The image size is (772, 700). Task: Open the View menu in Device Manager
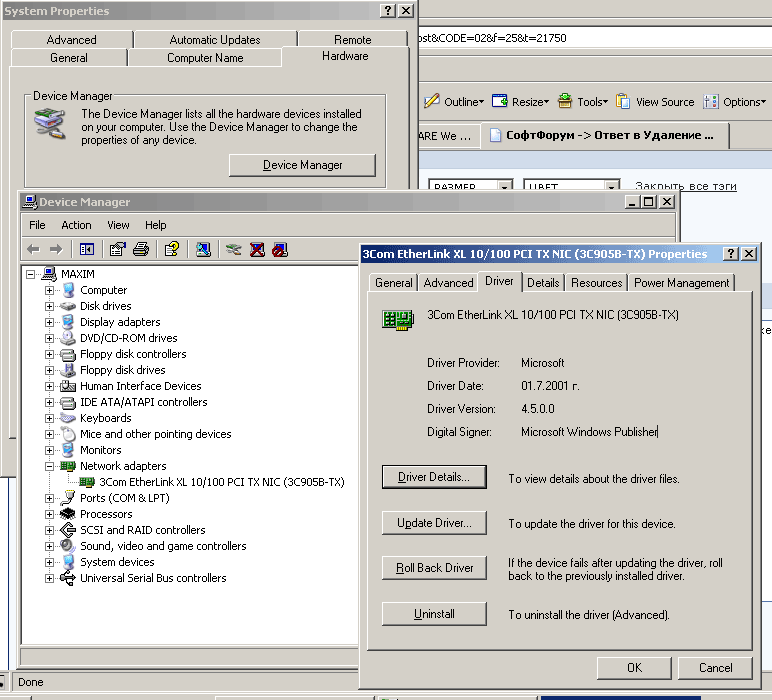118,225
